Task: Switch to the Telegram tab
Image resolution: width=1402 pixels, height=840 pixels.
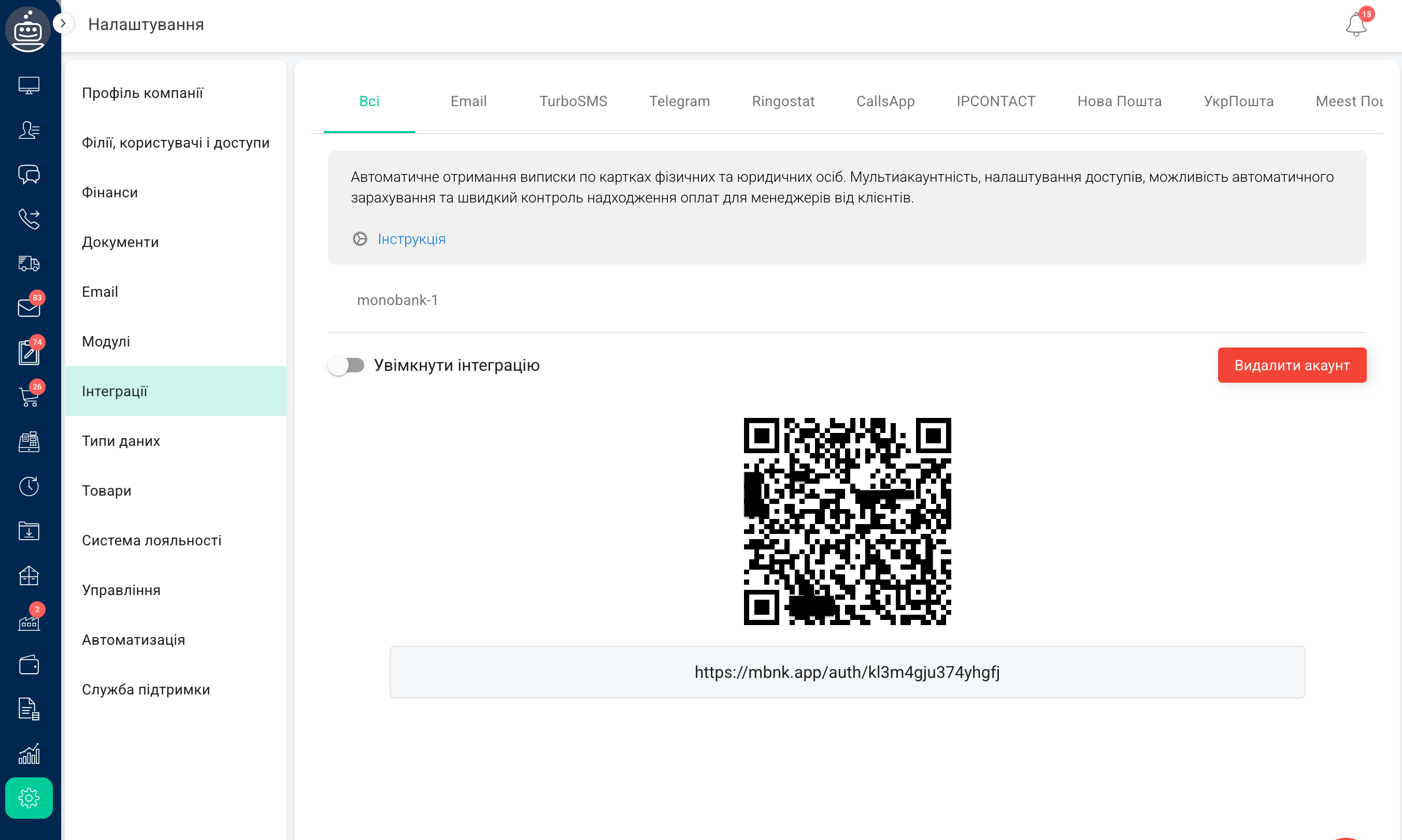Action: [679, 102]
